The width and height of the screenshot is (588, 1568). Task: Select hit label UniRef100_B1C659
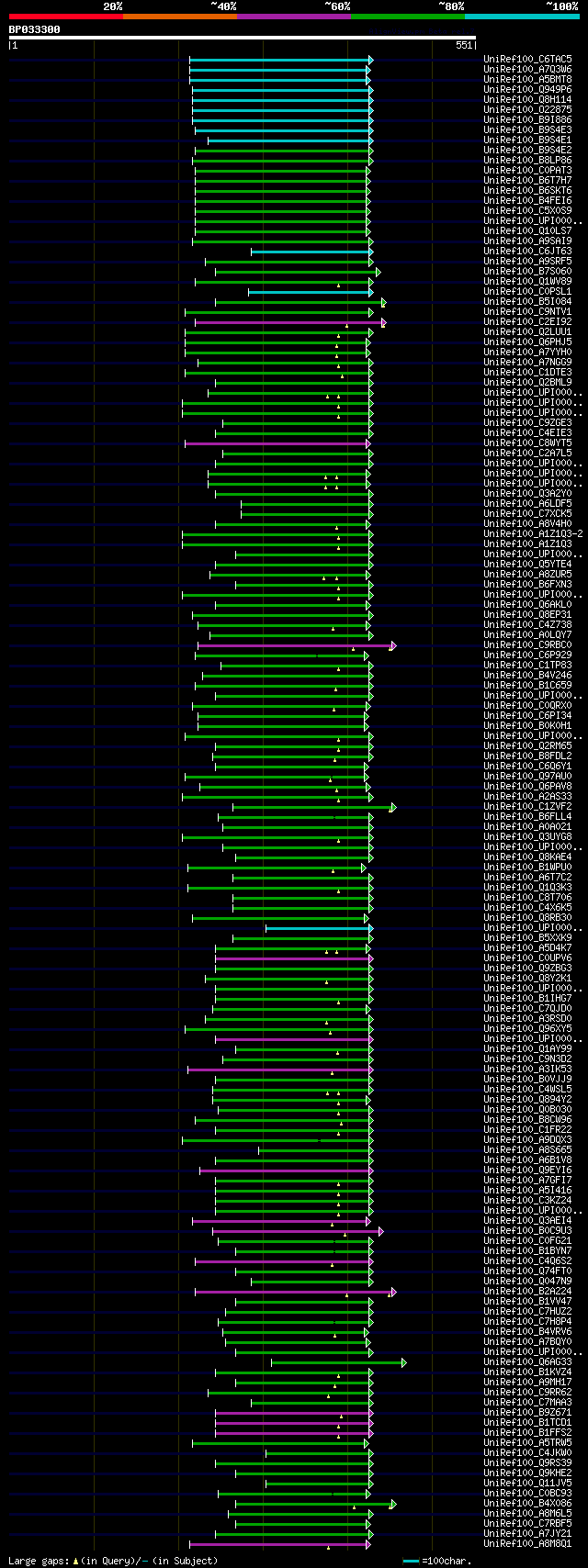click(527, 686)
